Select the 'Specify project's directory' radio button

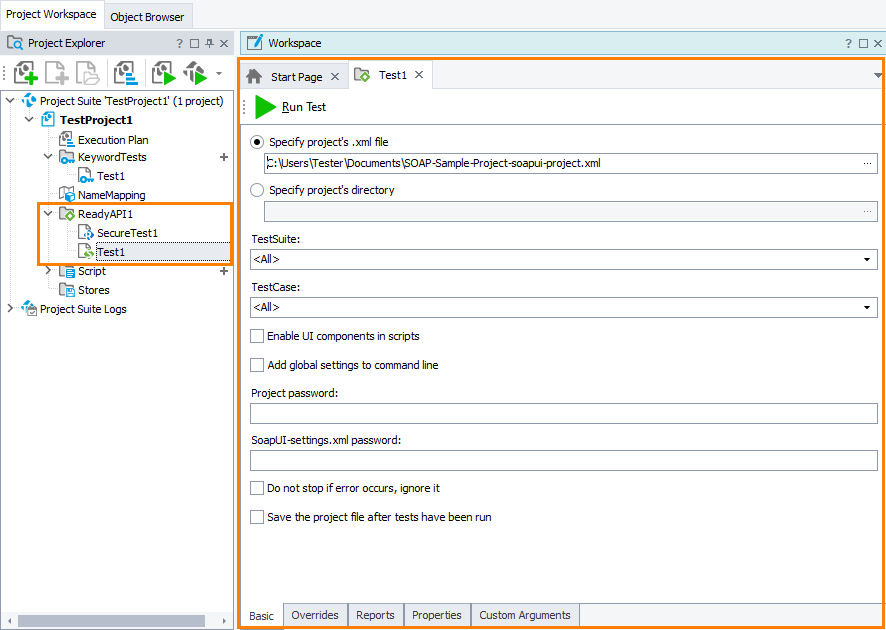(256, 190)
